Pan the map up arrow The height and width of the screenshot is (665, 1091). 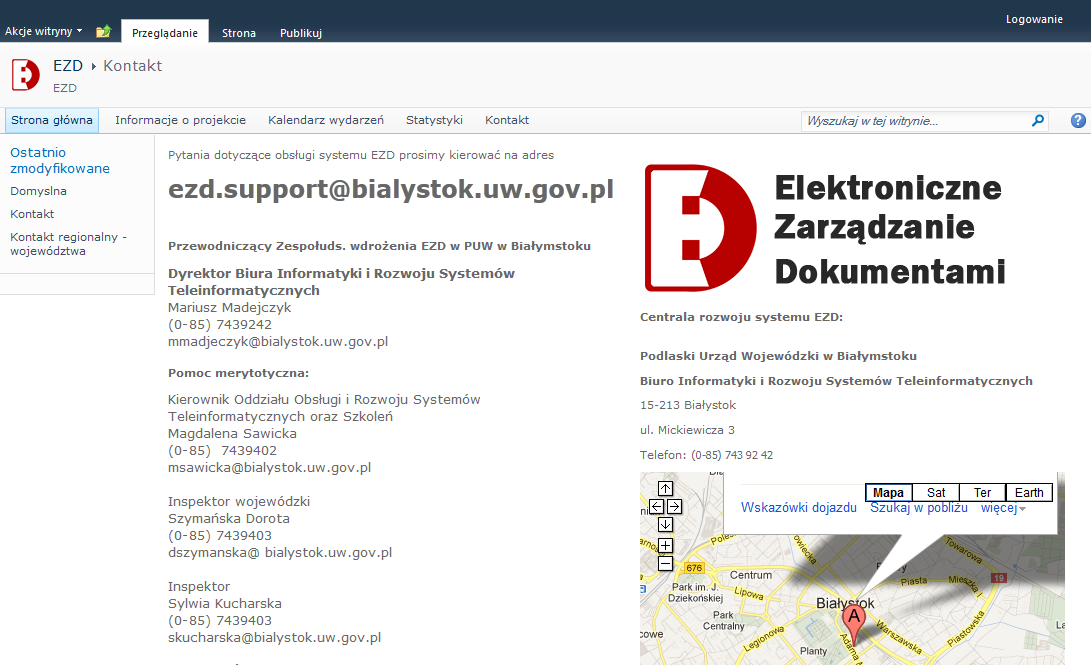665,488
